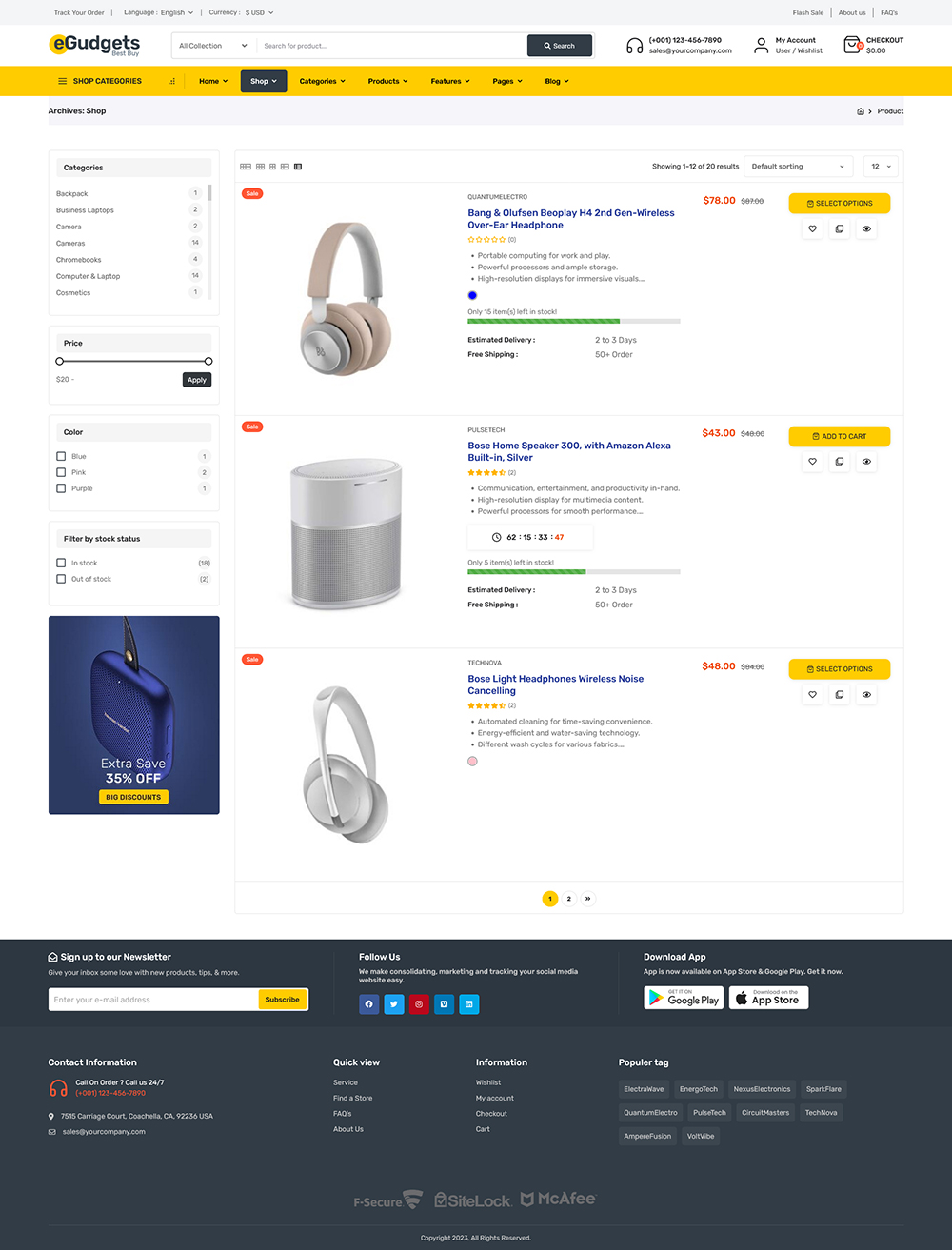Viewport: 952px width, 1250px height.
Task: Click compare icon for Bose Light Headphones
Action: (839, 695)
